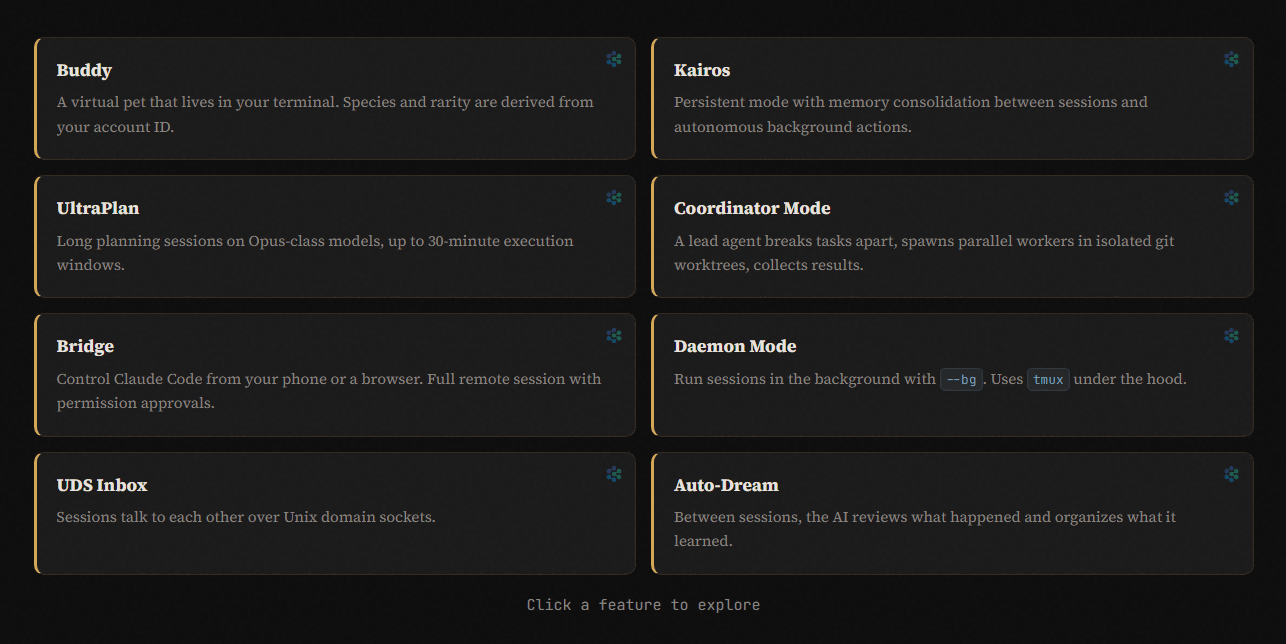1286x644 pixels.
Task: Click the Coordinator Mode card's corner icon
Action: (1231, 198)
